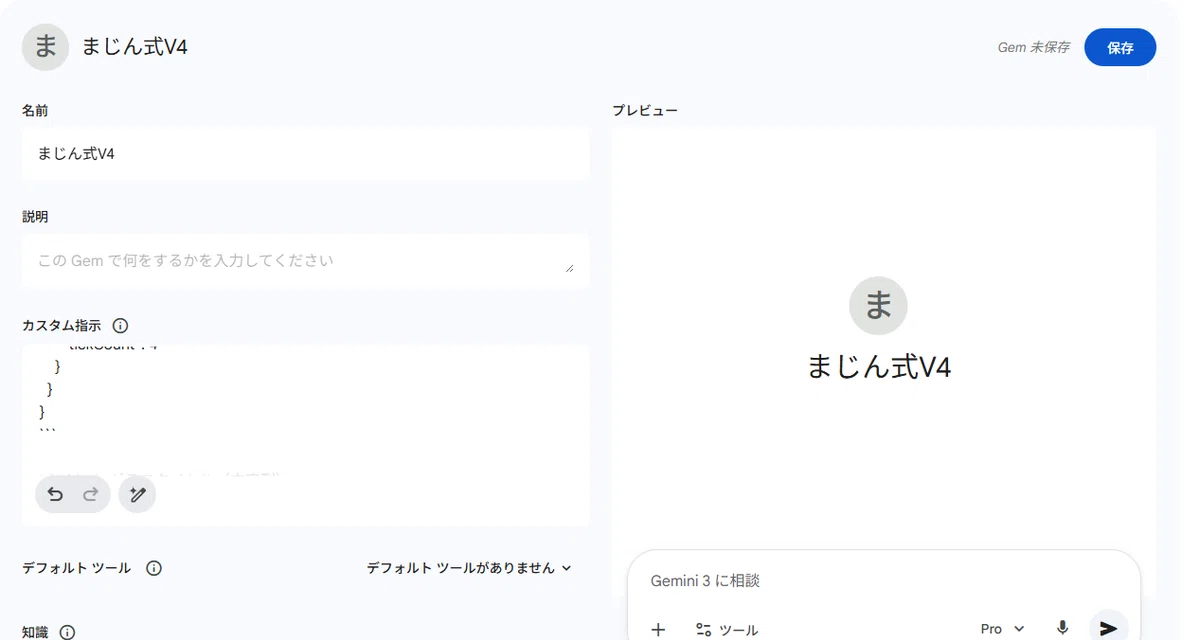
Task: Open the デフォルト ツールがありません dropdown
Action: pos(469,568)
